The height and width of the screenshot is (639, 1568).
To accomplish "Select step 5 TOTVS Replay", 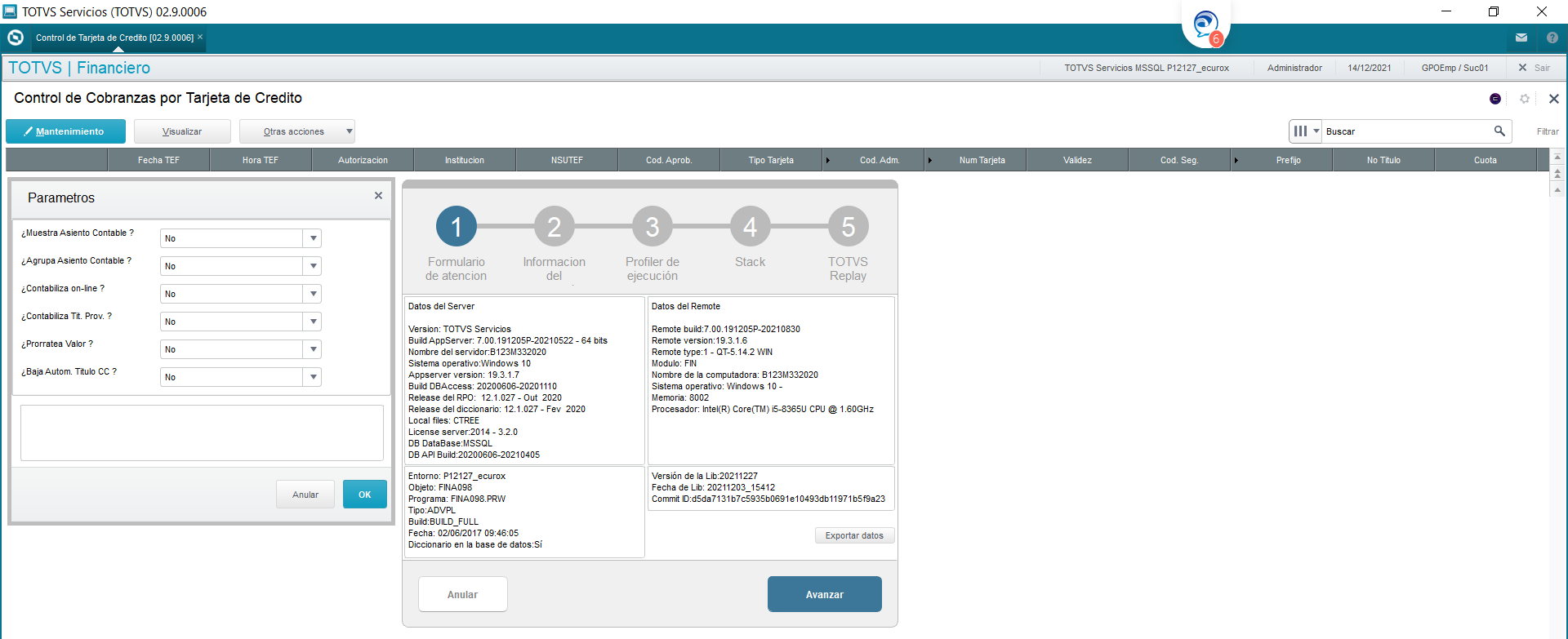I will pos(849,227).
